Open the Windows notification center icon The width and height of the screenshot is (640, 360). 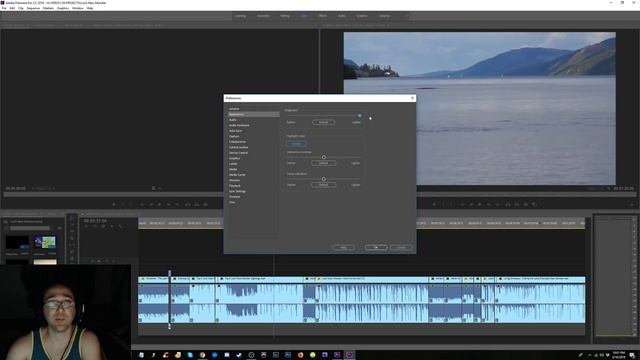point(632,355)
